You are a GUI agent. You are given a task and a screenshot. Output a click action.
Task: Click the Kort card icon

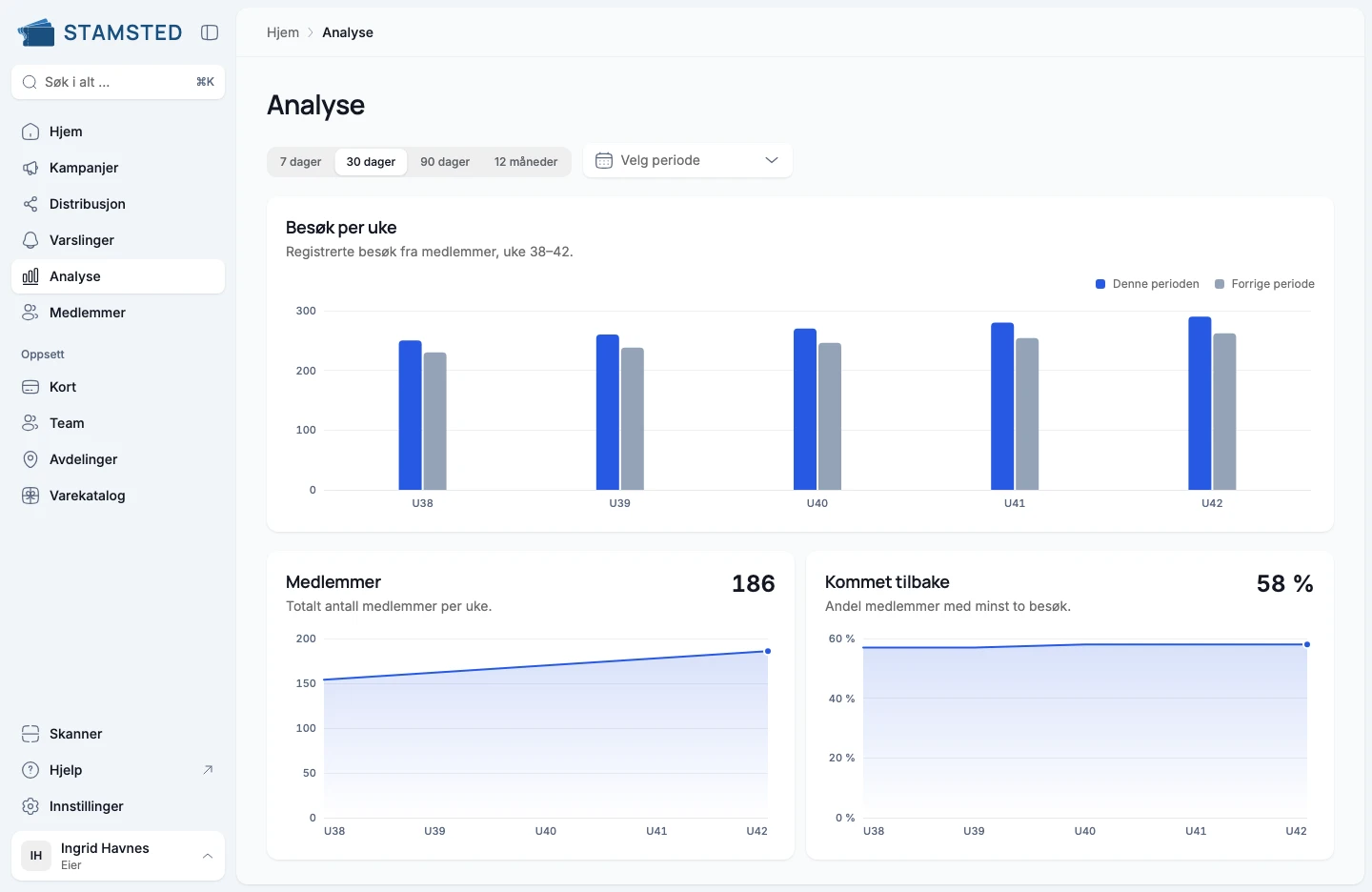[30, 387]
